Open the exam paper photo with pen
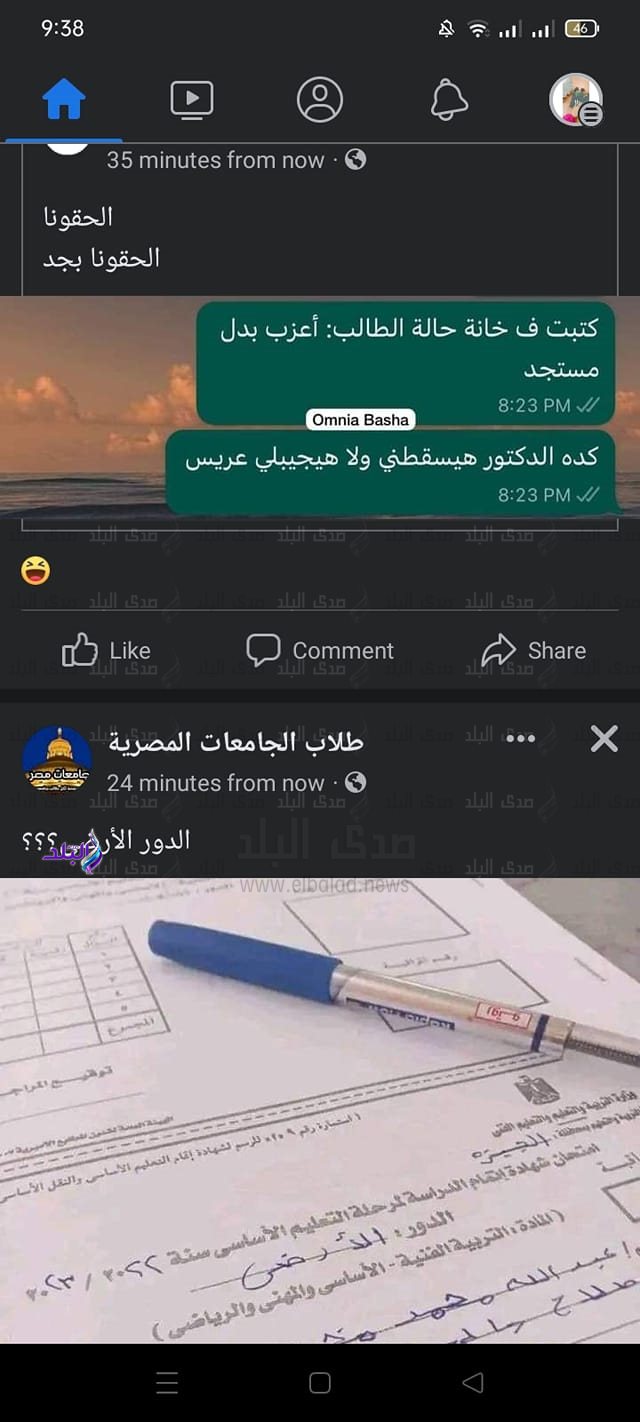This screenshot has height=1422, width=640. coord(320,1111)
